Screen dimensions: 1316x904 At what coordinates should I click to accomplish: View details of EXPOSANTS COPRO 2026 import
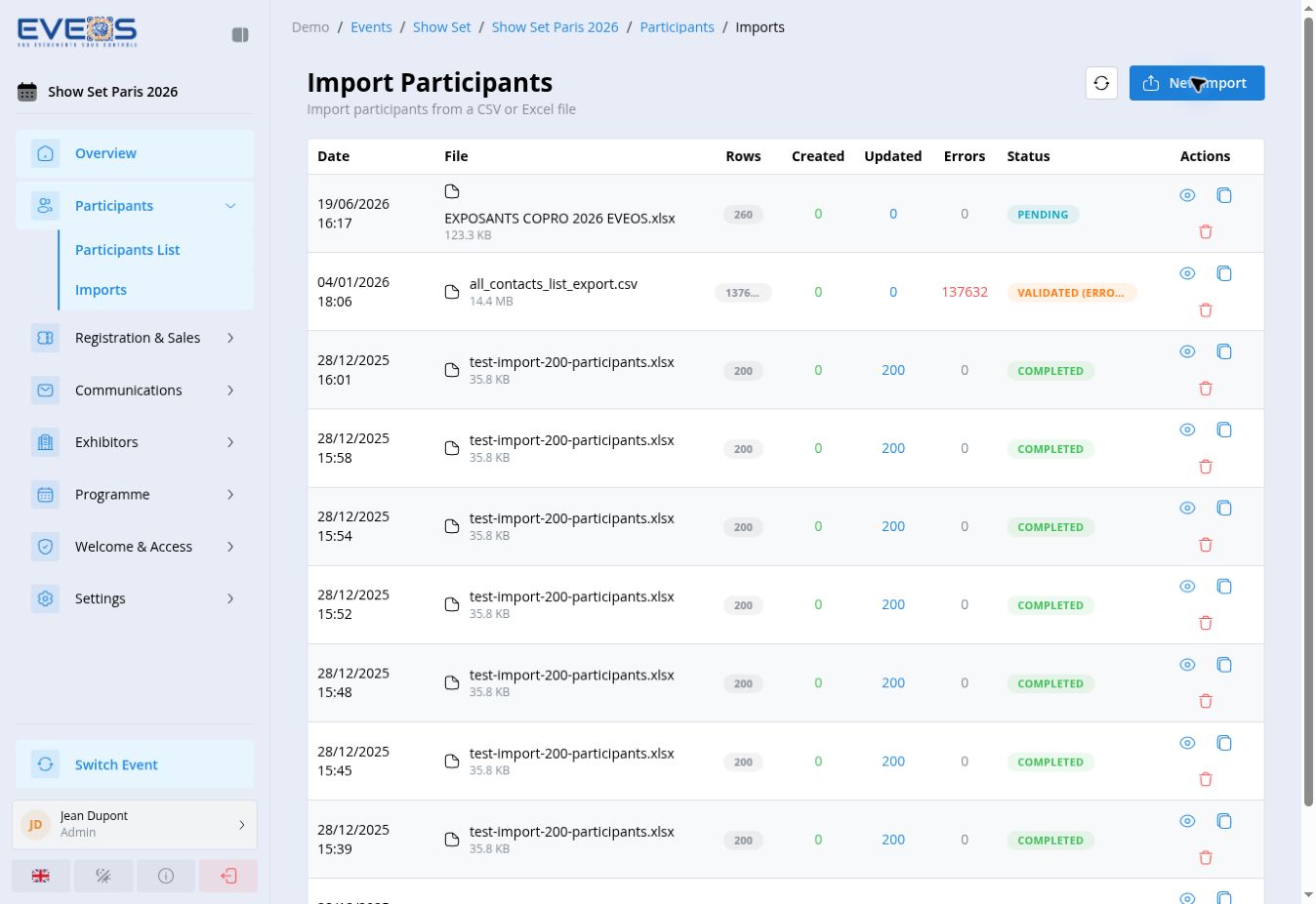tap(1187, 195)
